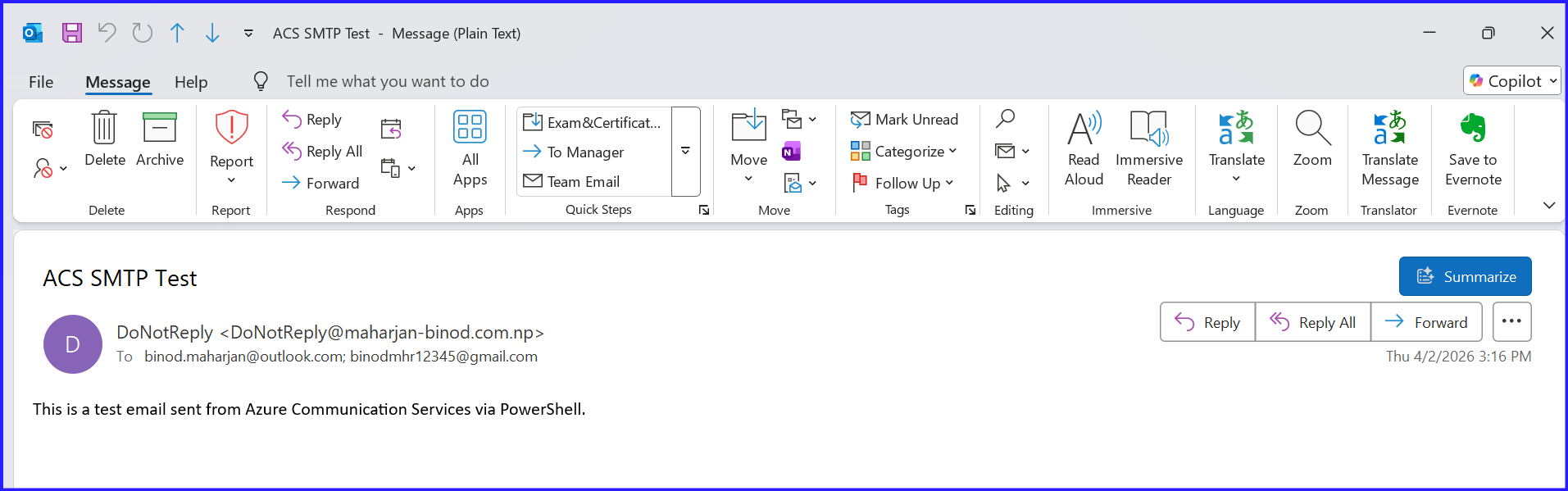Click Forward button in message header
The height and width of the screenshot is (491, 1568).
1426,322
